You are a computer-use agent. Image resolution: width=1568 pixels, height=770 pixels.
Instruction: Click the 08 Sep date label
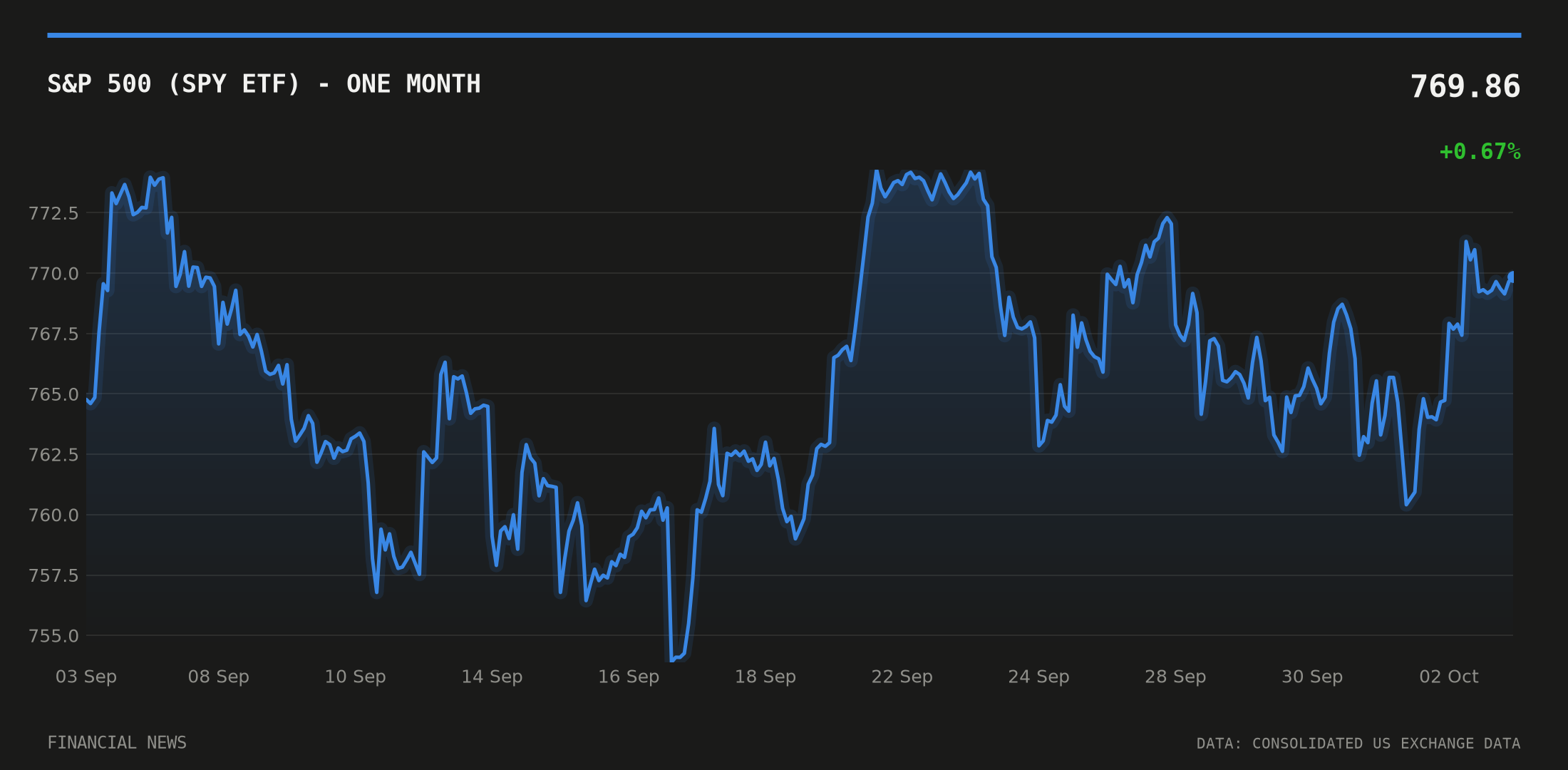(x=219, y=677)
